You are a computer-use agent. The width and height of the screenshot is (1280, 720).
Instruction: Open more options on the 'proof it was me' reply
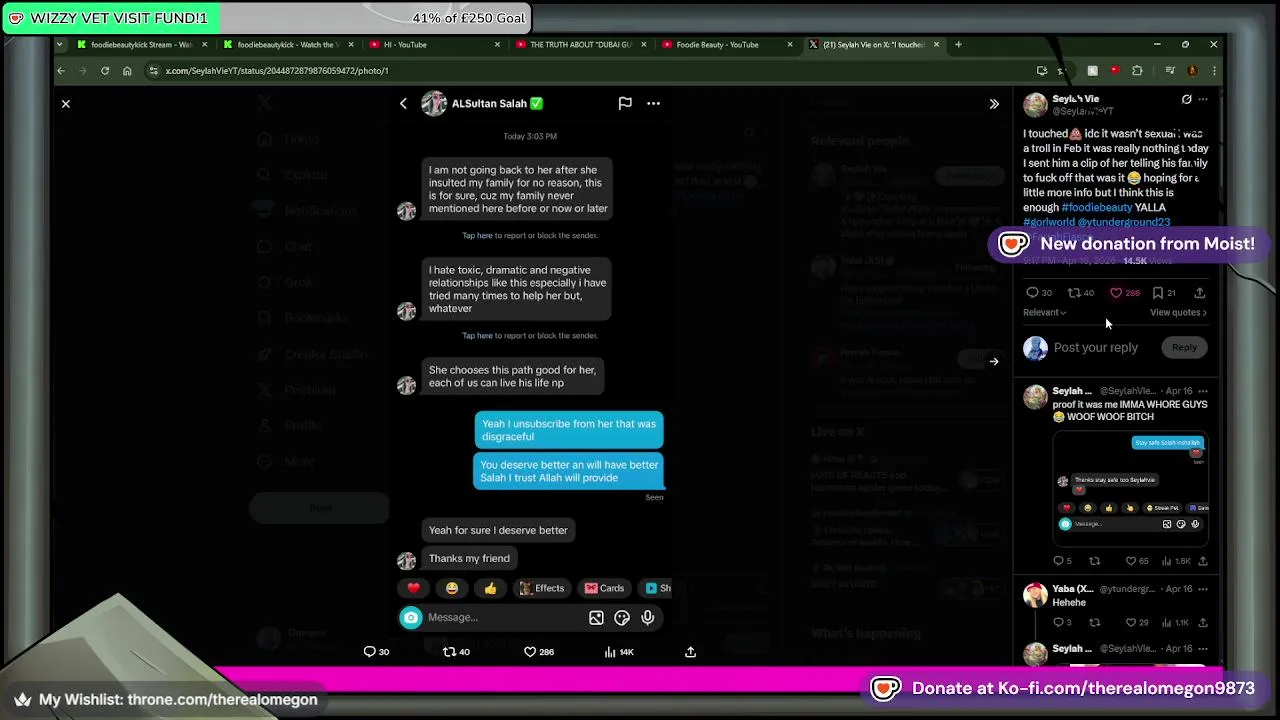pos(1203,391)
